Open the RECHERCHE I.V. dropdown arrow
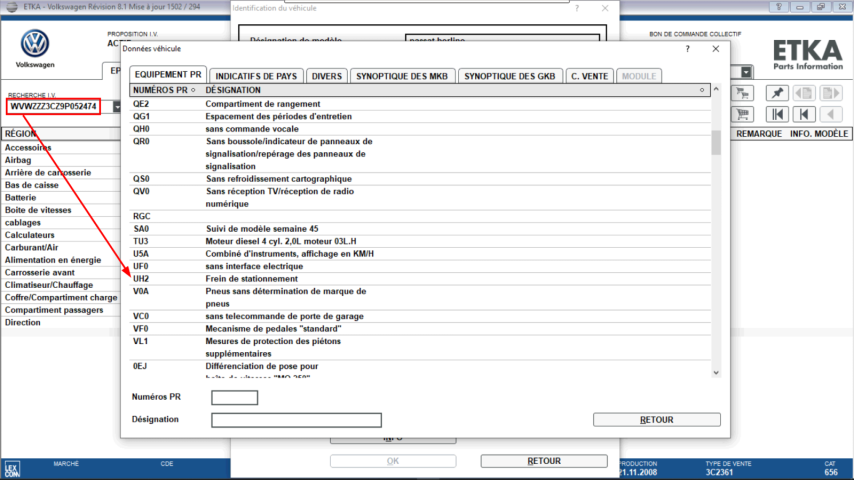 coord(117,107)
